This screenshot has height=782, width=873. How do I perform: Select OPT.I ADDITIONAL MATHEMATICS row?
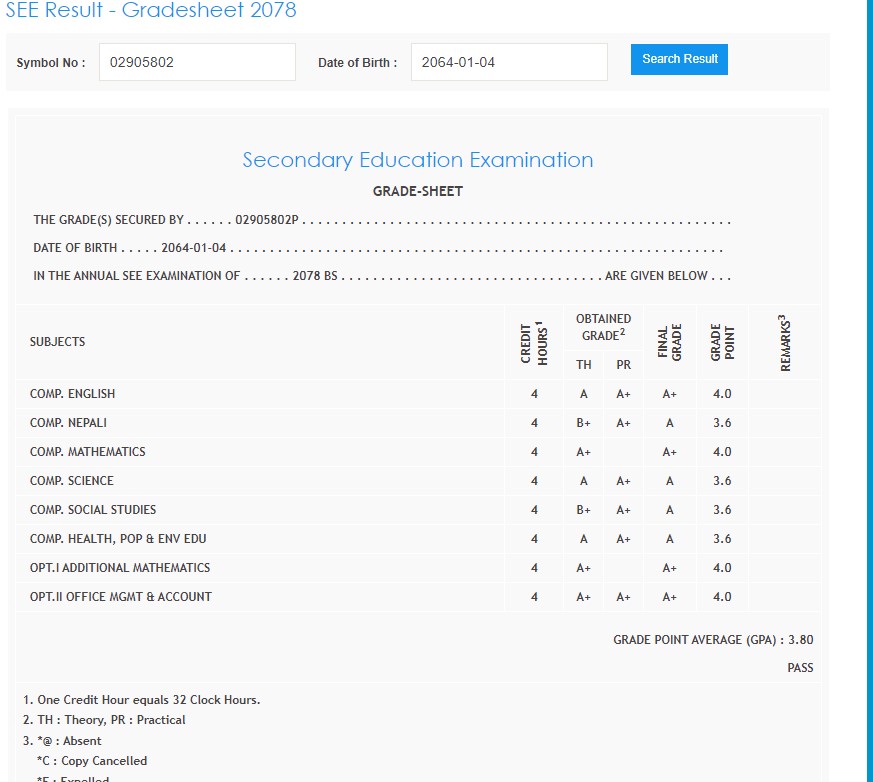(120, 568)
